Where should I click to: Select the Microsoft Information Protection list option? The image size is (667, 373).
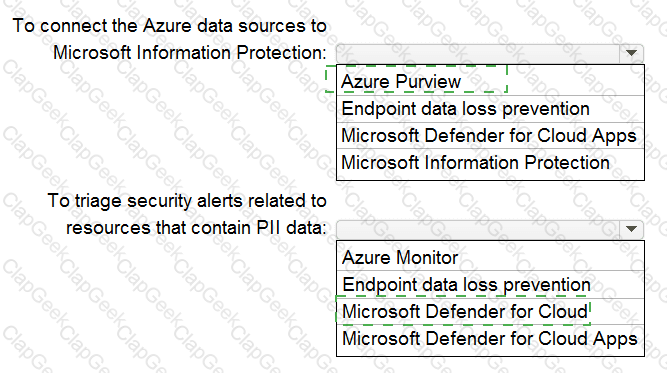point(490,163)
